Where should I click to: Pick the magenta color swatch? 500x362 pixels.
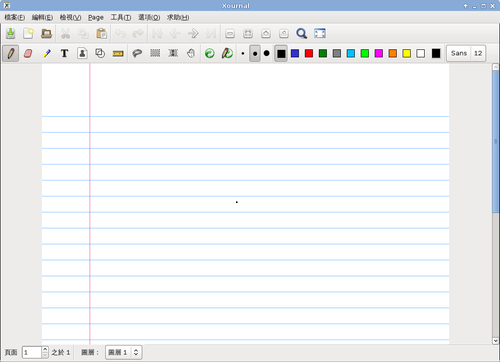379,53
